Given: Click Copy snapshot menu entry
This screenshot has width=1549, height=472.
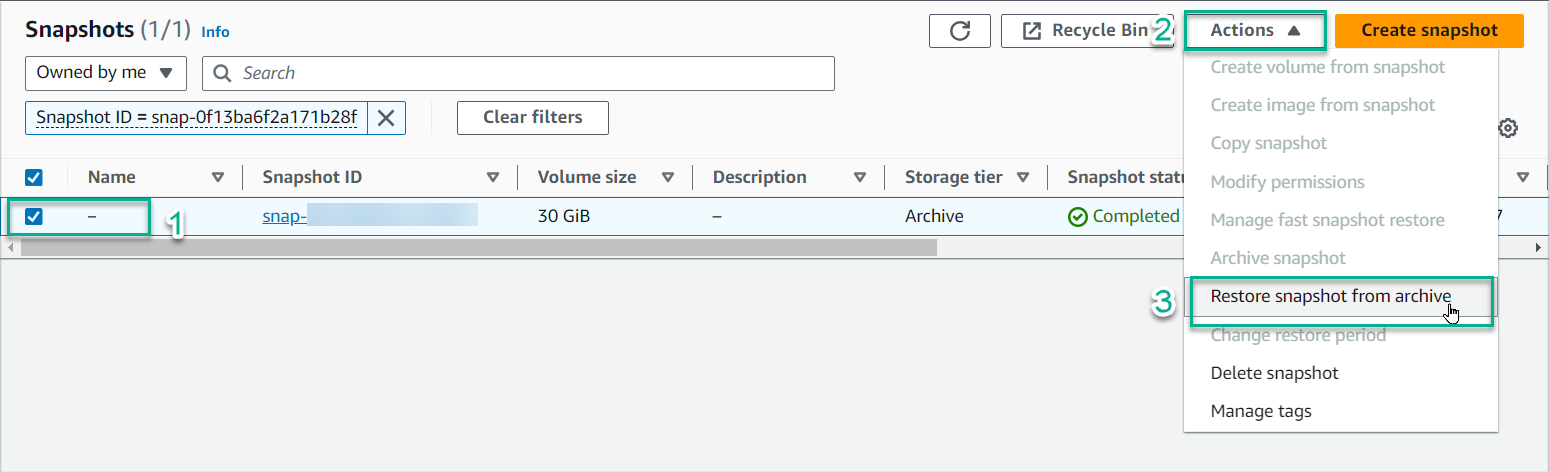Looking at the screenshot, I should (x=1340, y=143).
